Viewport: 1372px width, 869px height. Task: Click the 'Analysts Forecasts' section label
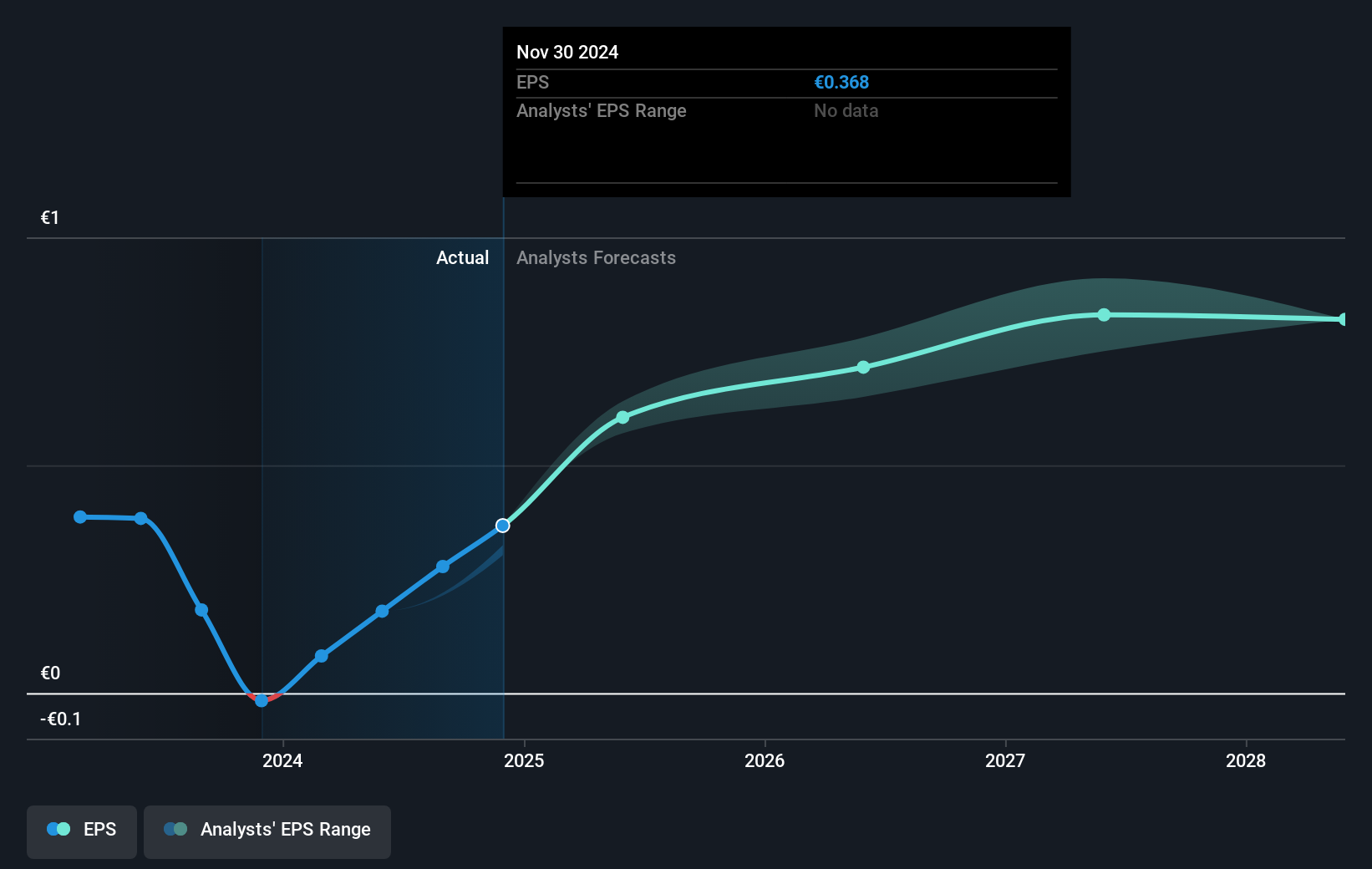(x=596, y=258)
